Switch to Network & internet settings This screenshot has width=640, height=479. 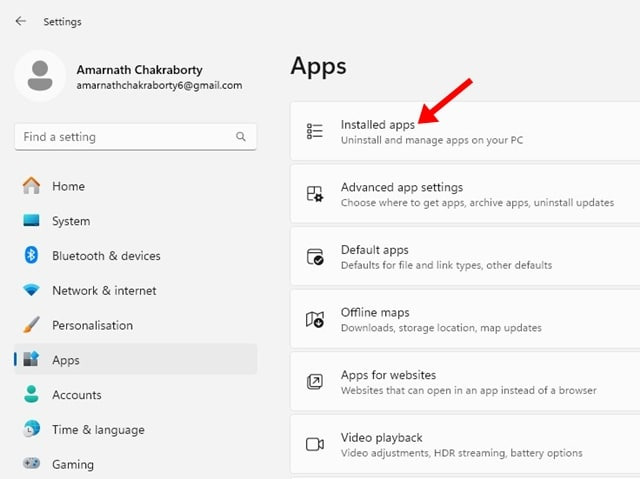tap(136, 290)
